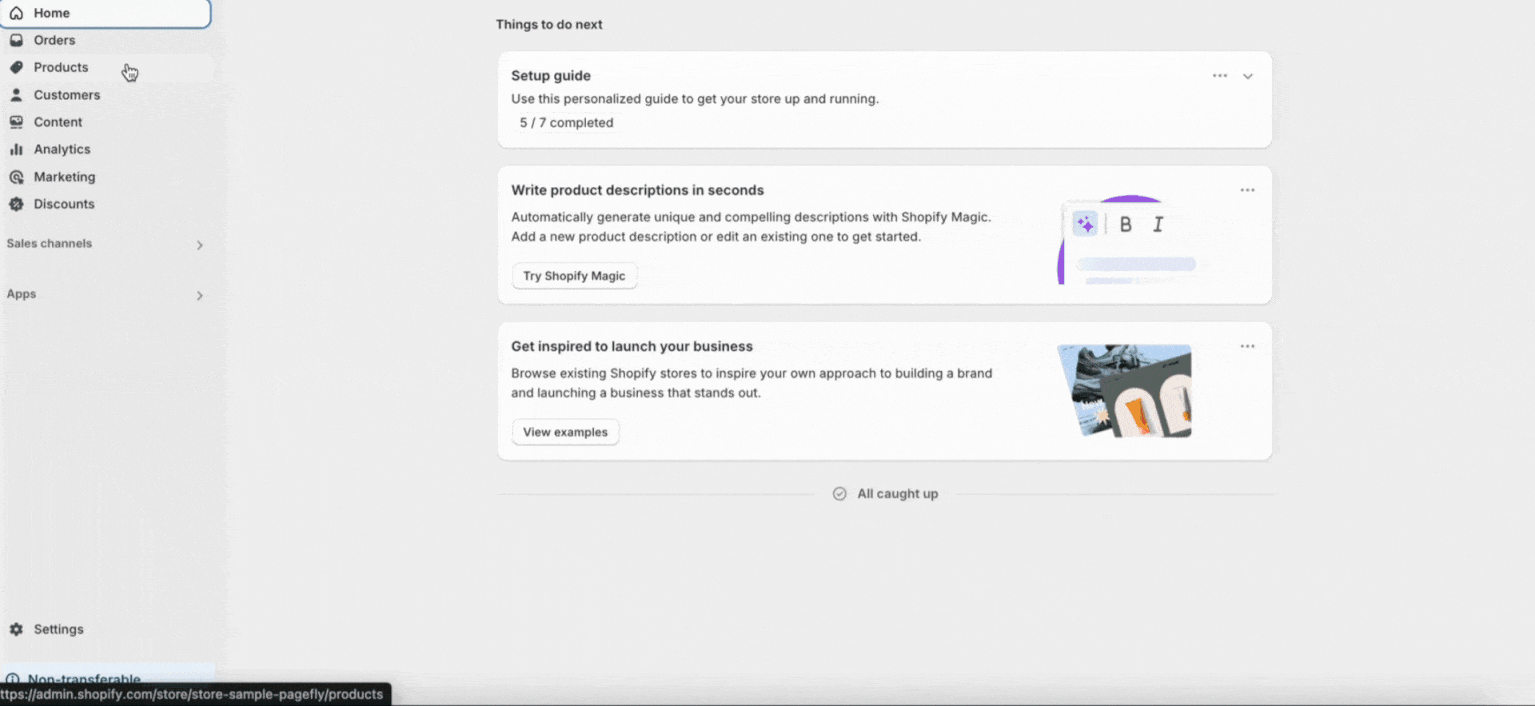
Task: Click the Analytics bar chart icon
Action: point(16,149)
